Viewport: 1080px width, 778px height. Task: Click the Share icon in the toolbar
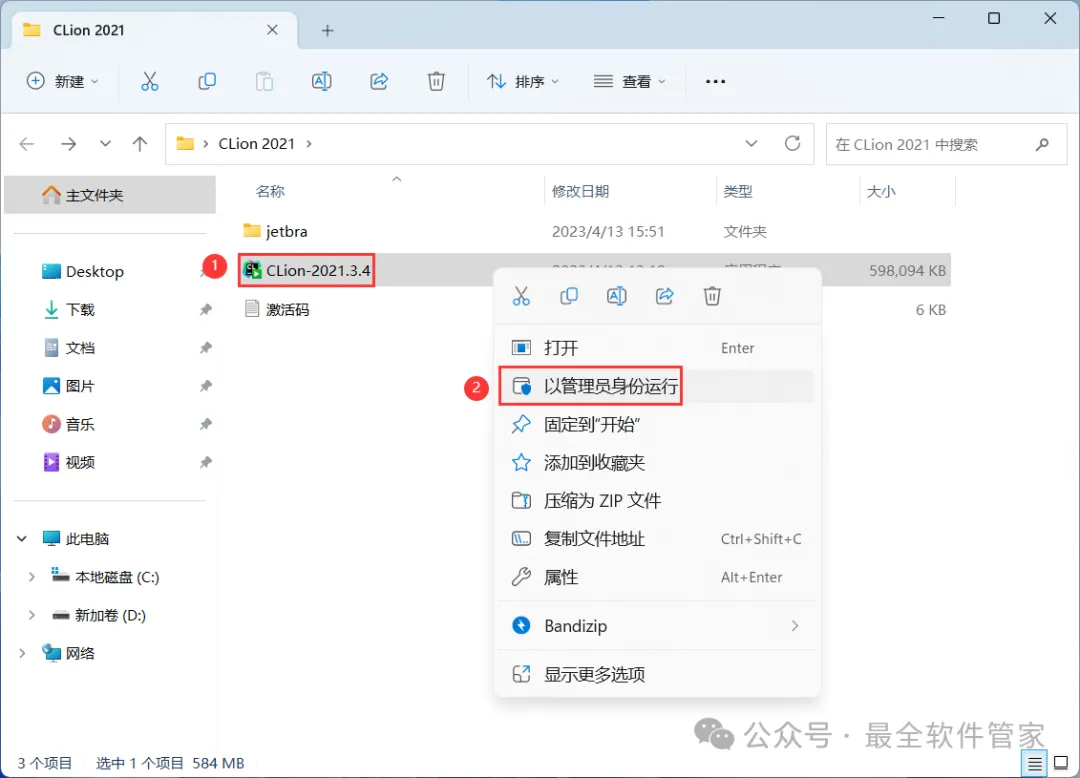[379, 81]
